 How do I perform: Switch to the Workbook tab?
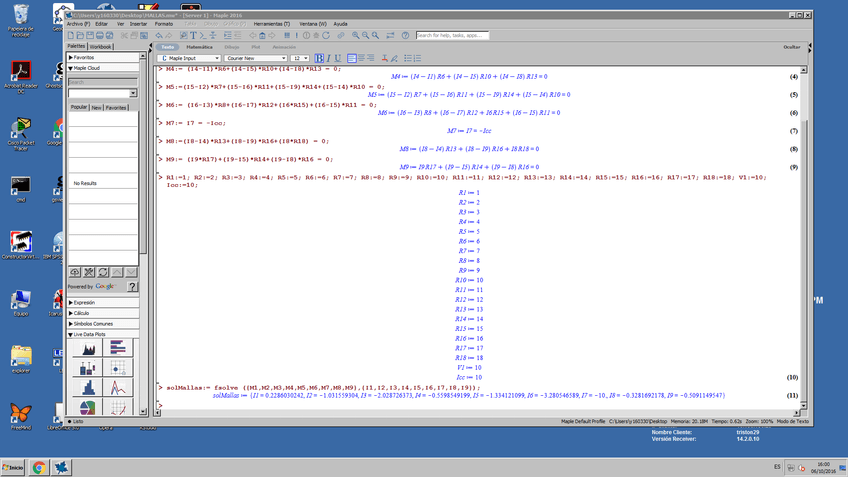[101, 47]
